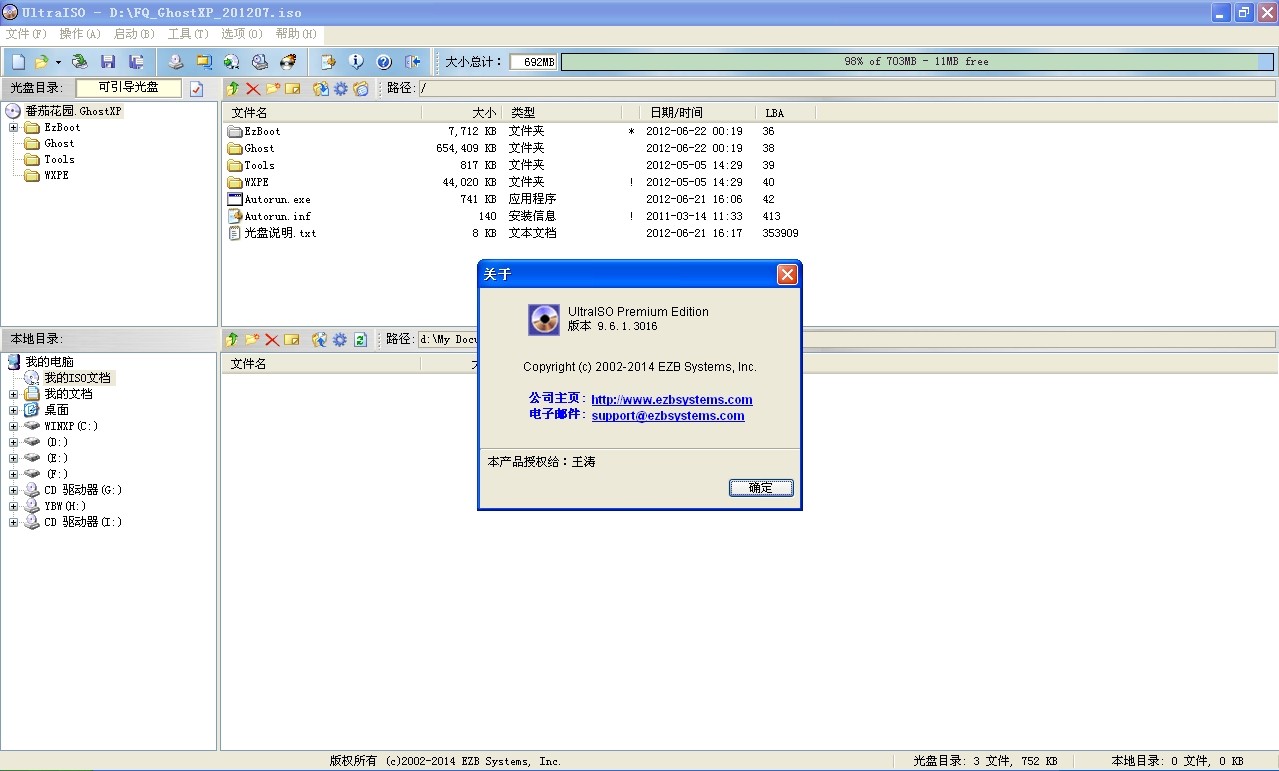This screenshot has width=1279, height=771.
Task: Expand the 桌面 node in the local tree
Action: pos(13,410)
